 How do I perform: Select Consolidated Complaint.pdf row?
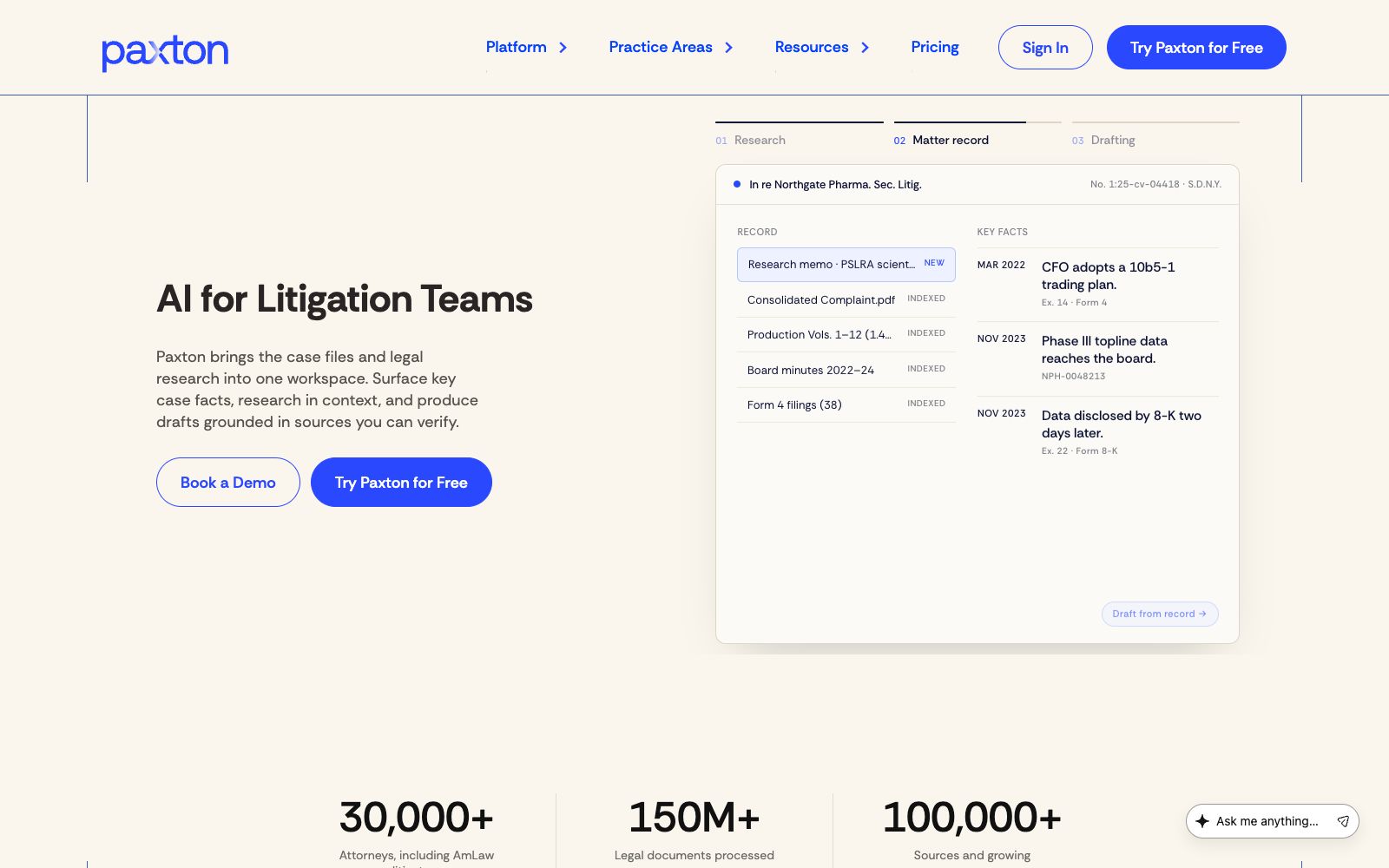pos(846,299)
